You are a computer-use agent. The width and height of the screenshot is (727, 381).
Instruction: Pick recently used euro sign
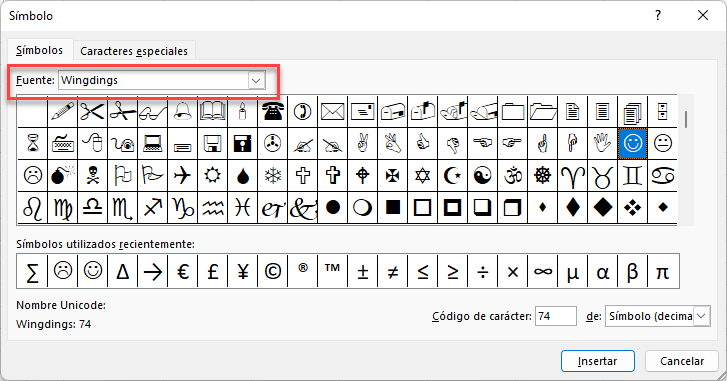tap(183, 271)
